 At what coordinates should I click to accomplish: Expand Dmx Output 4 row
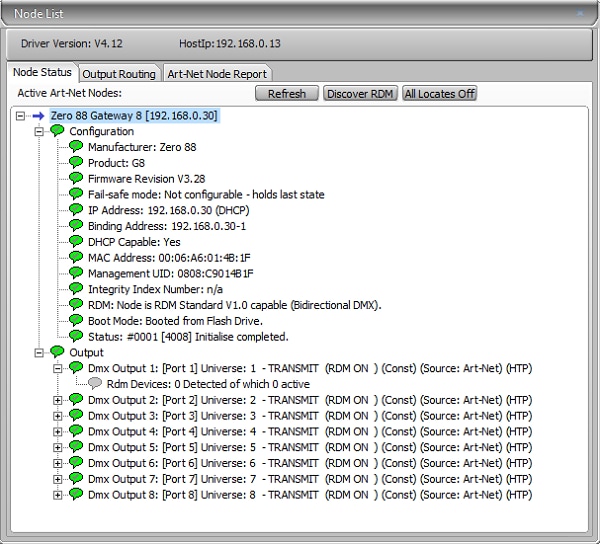pyautogui.click(x=58, y=432)
